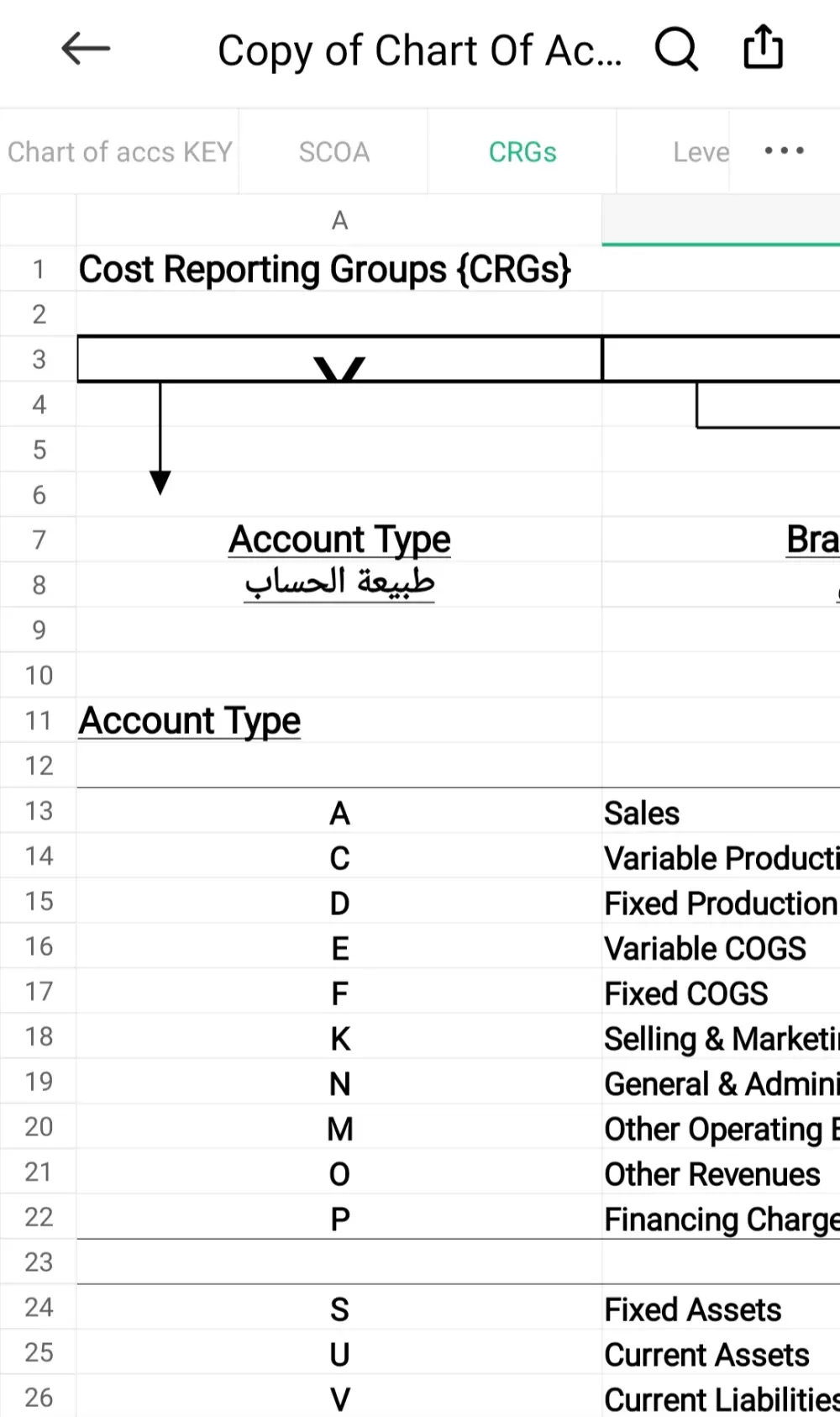
Task: Select row 22 header
Action: pos(39,1217)
